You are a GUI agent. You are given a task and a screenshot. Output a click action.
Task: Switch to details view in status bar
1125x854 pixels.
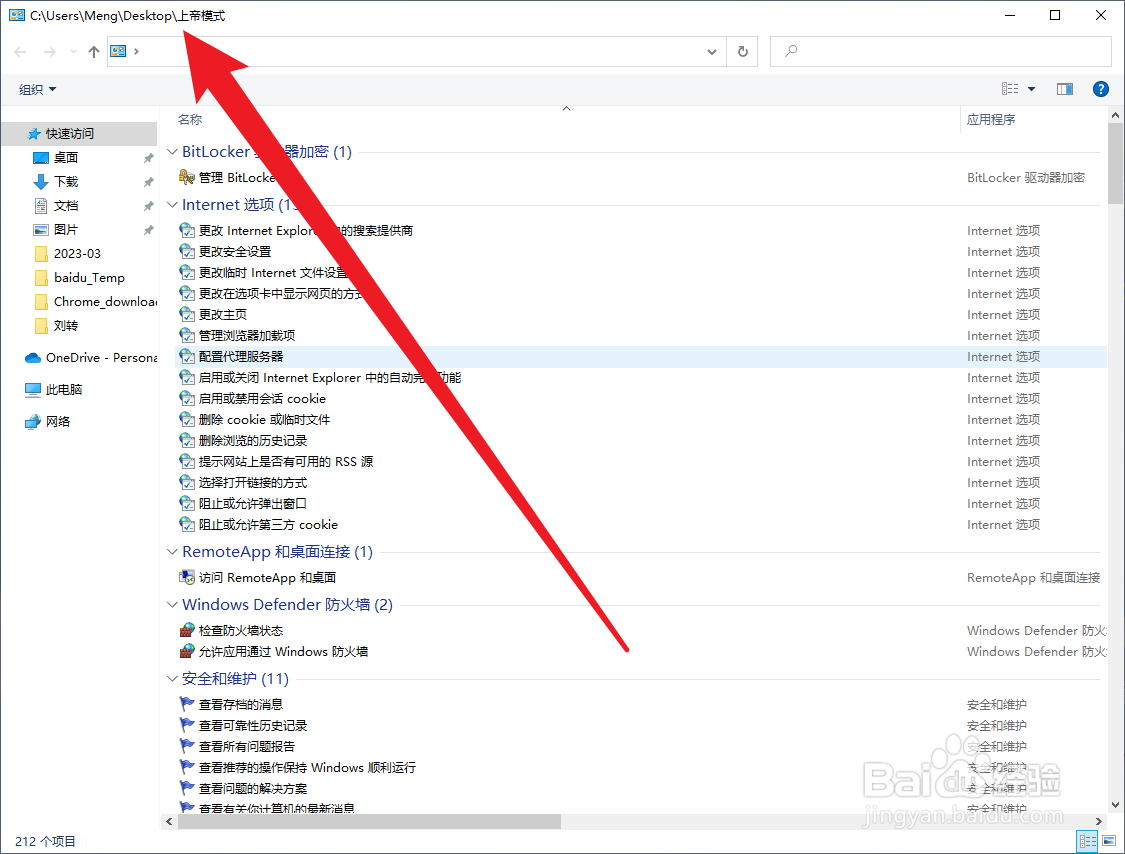1088,841
